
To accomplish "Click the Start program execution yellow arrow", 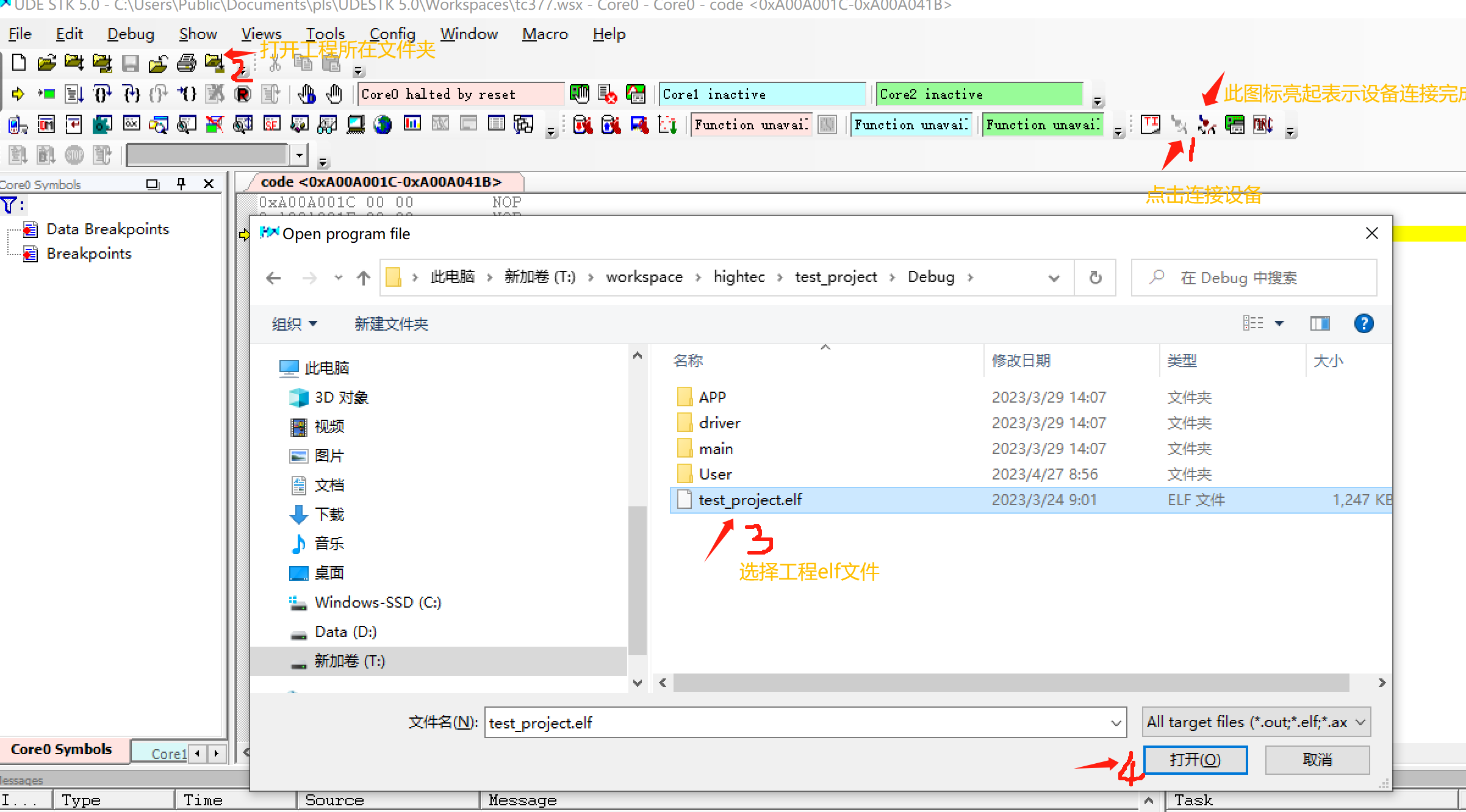I will tap(18, 94).
